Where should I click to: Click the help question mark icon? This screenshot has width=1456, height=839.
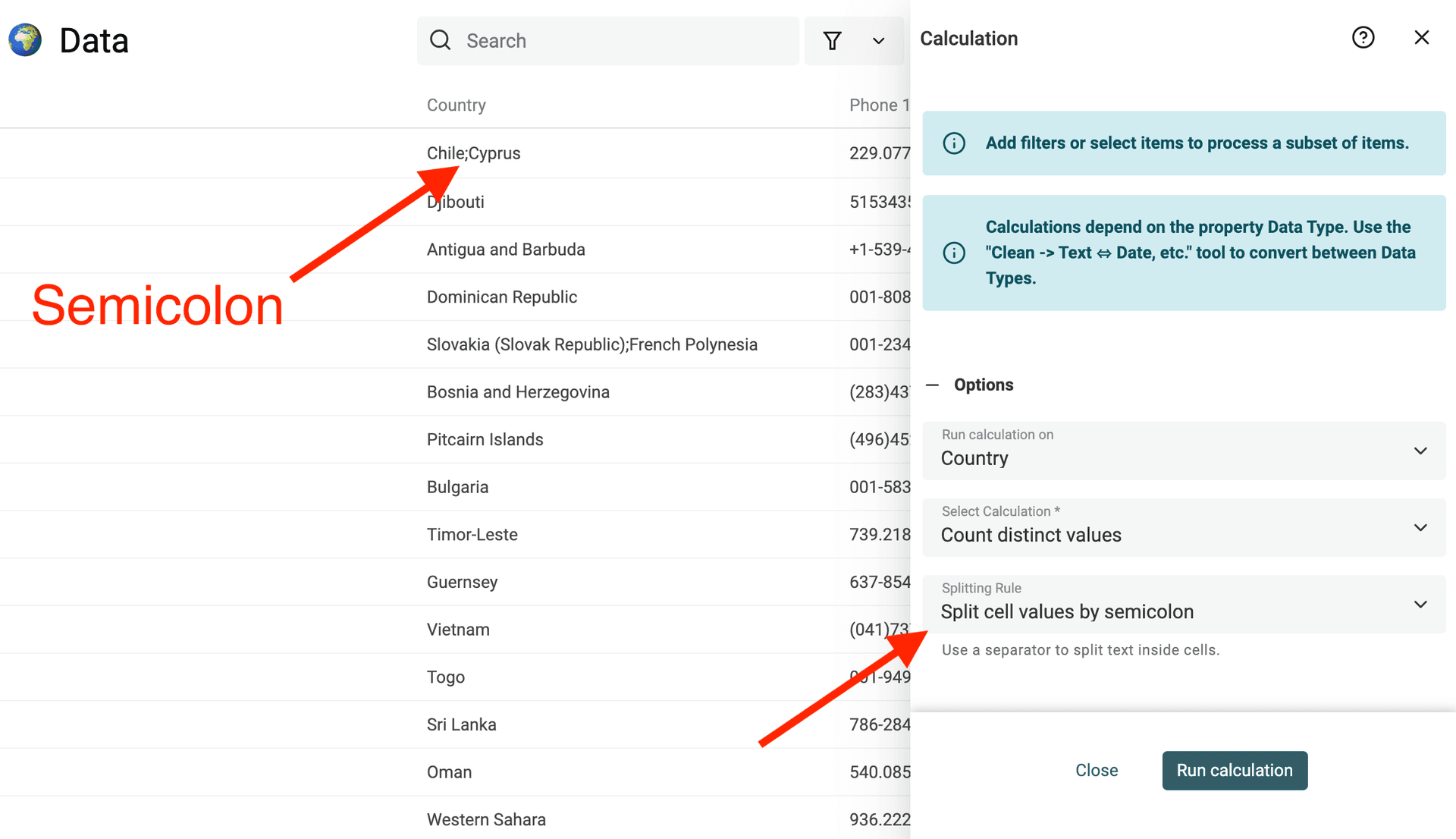point(1363,37)
